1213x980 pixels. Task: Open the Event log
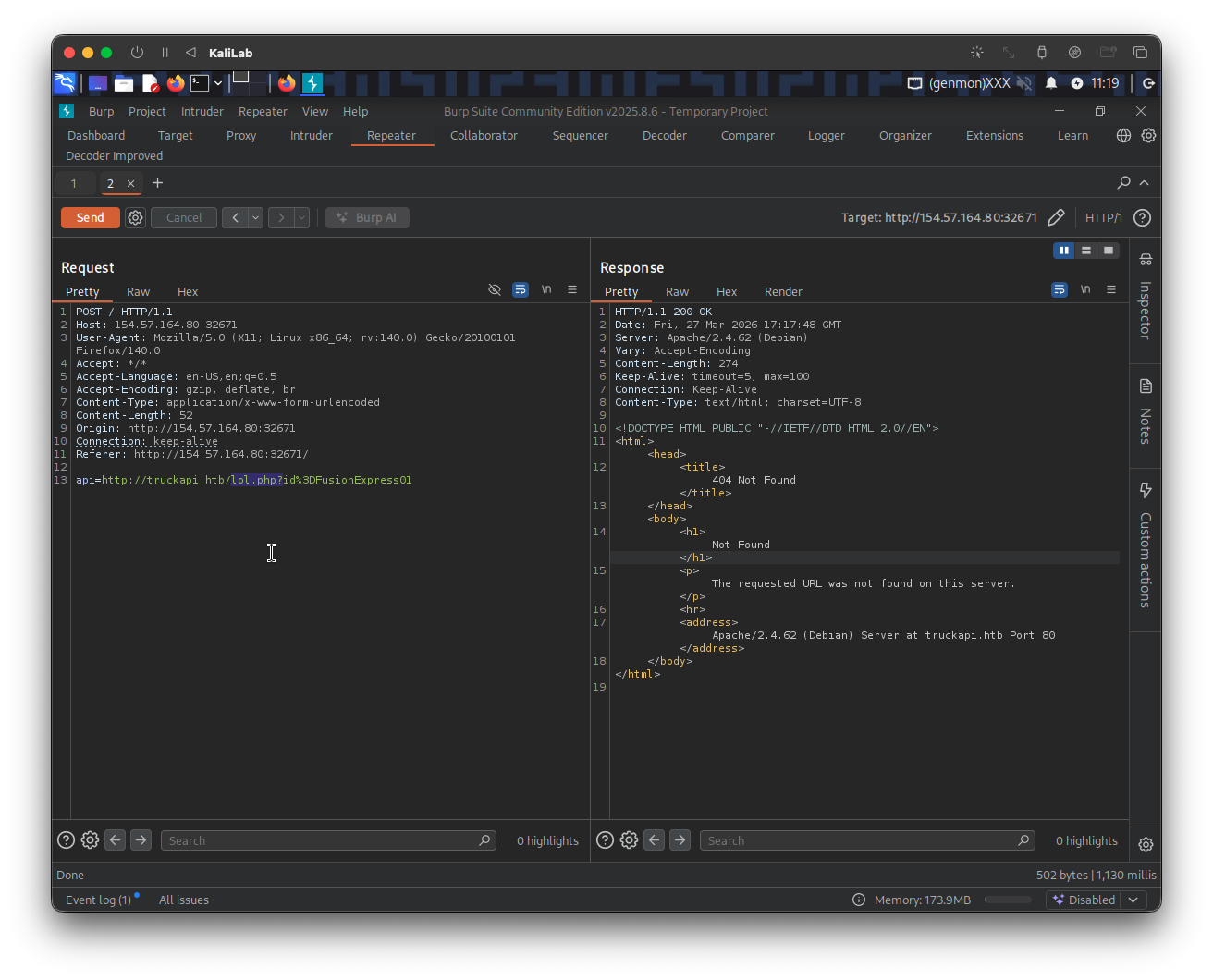(98, 900)
